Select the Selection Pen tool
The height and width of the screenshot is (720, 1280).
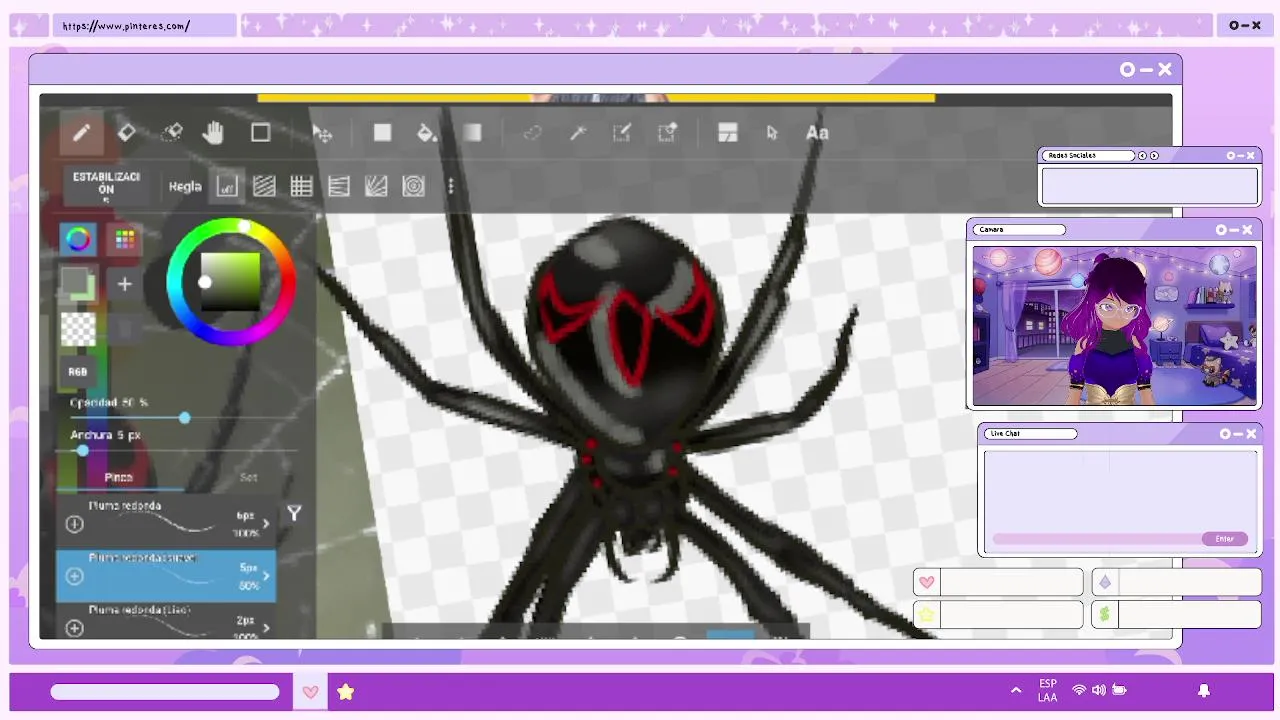[622, 133]
